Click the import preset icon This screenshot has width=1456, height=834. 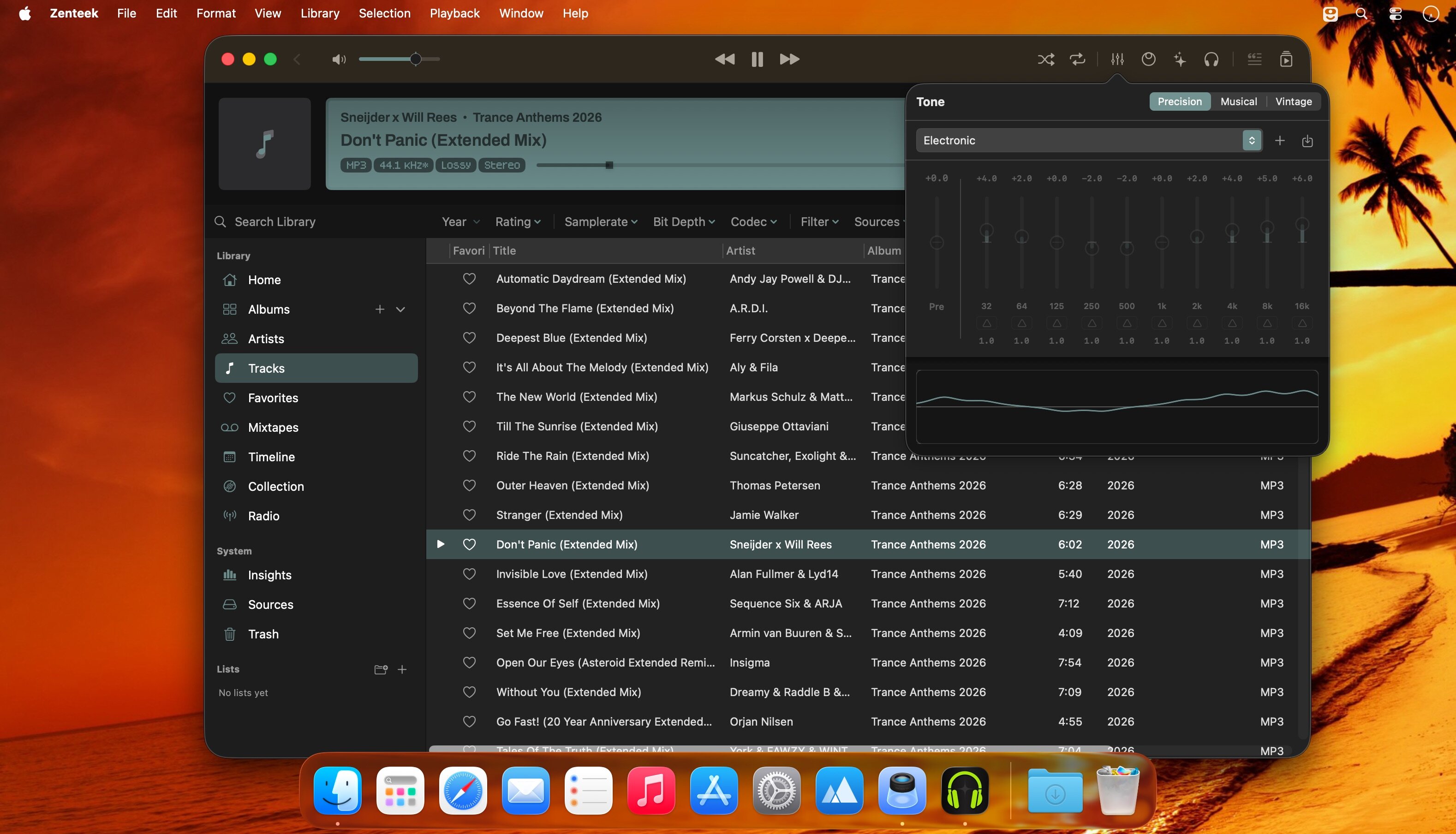point(1307,140)
